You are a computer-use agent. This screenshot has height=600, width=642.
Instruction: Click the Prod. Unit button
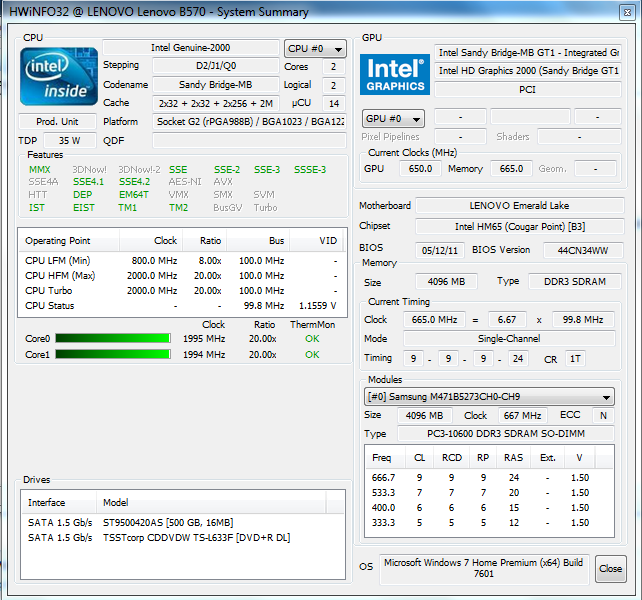point(59,121)
